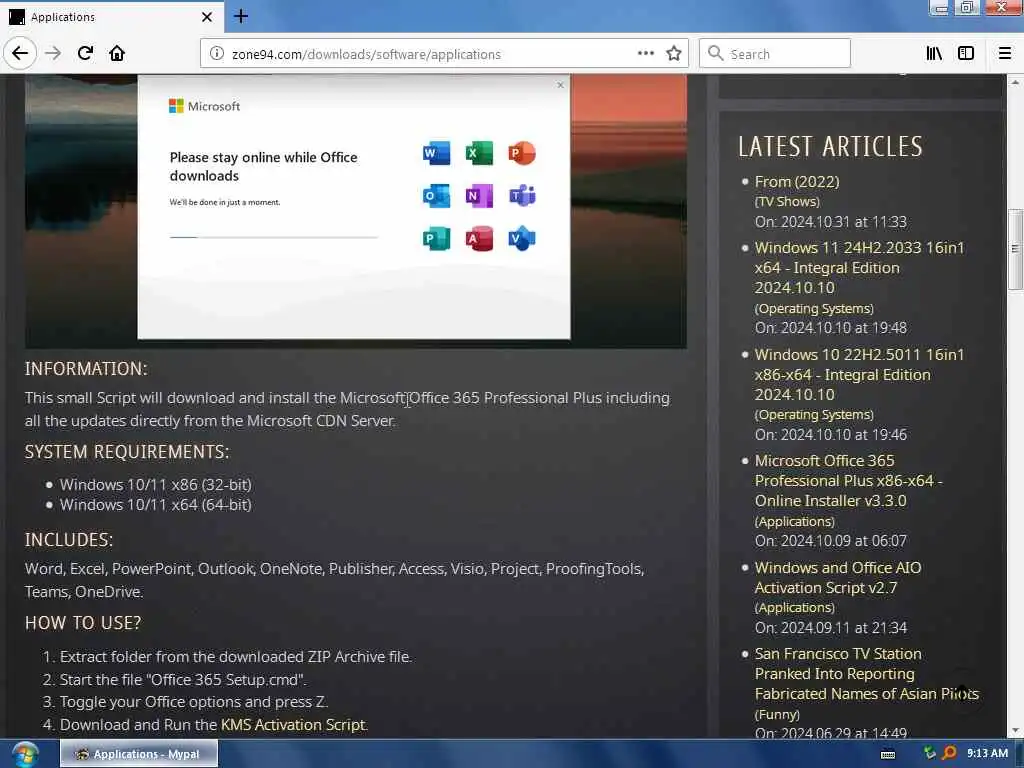
Task: Click the (Operating Systems) label under Windows 11
Action: [x=814, y=308]
